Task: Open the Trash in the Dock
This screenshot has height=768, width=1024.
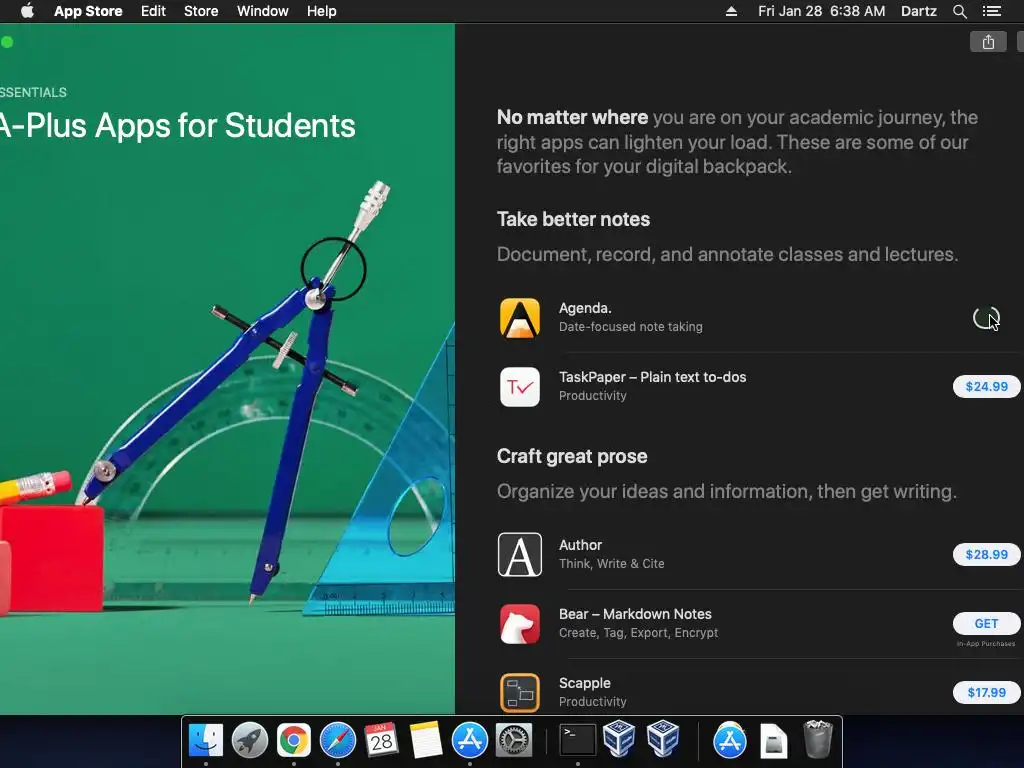Action: click(x=818, y=739)
